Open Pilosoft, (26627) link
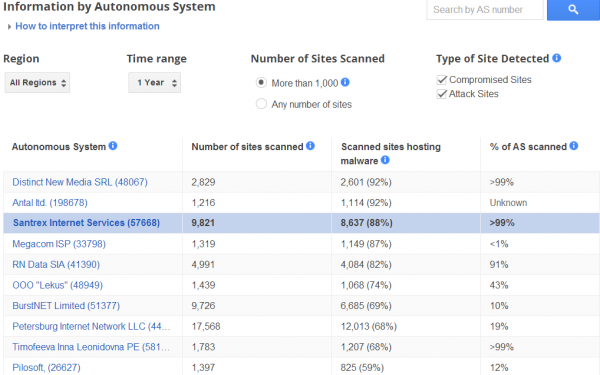This screenshot has height=375, width=600. (x=46, y=368)
